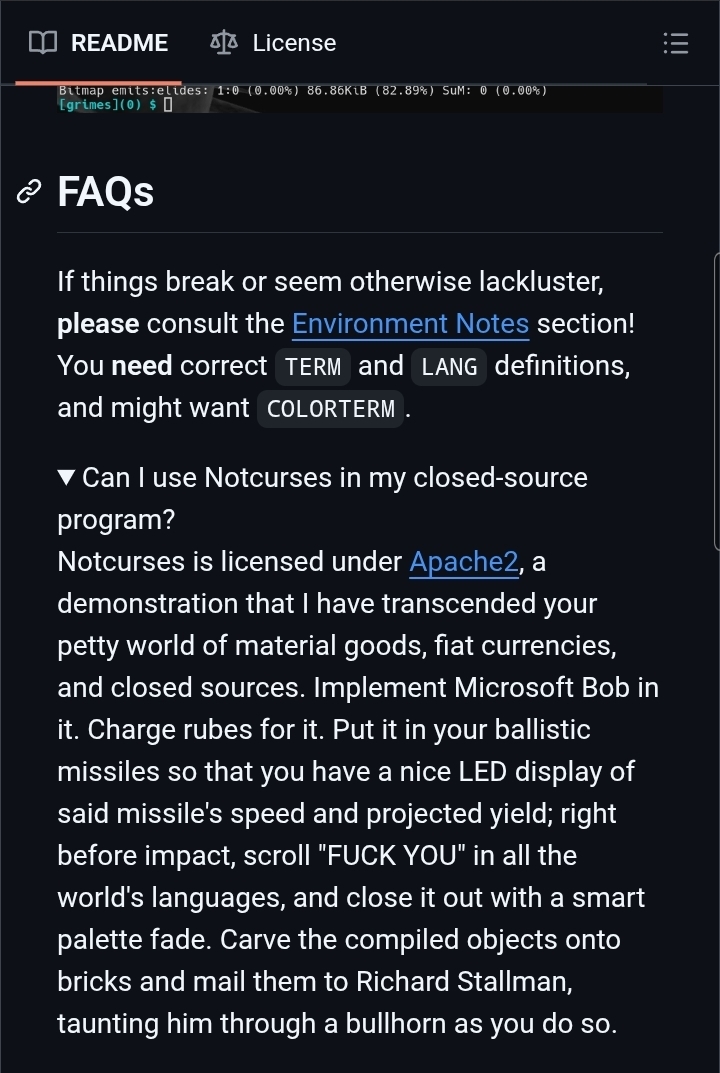Image resolution: width=720 pixels, height=1073 pixels.
Task: Open the outline list icon
Action: pos(676,43)
